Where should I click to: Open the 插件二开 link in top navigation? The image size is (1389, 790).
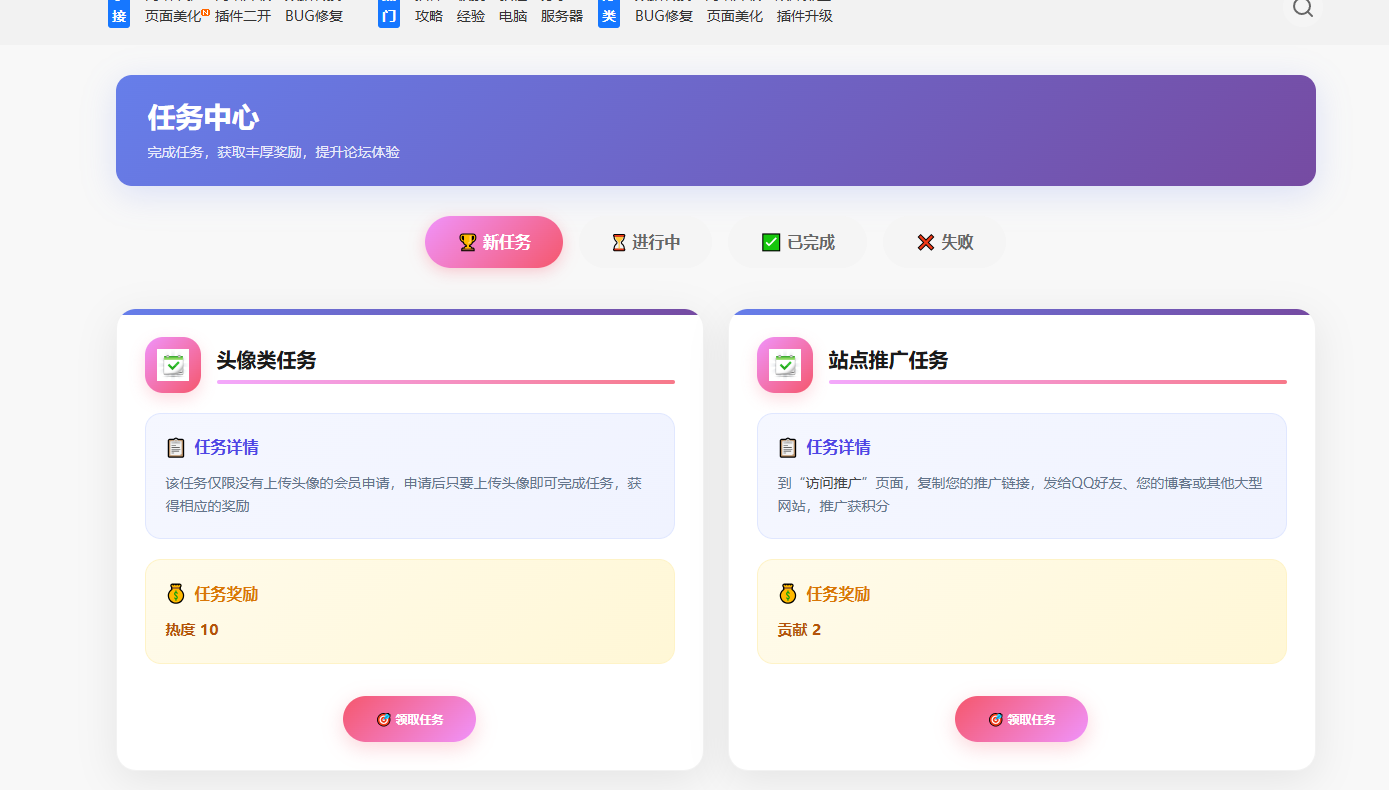(243, 16)
